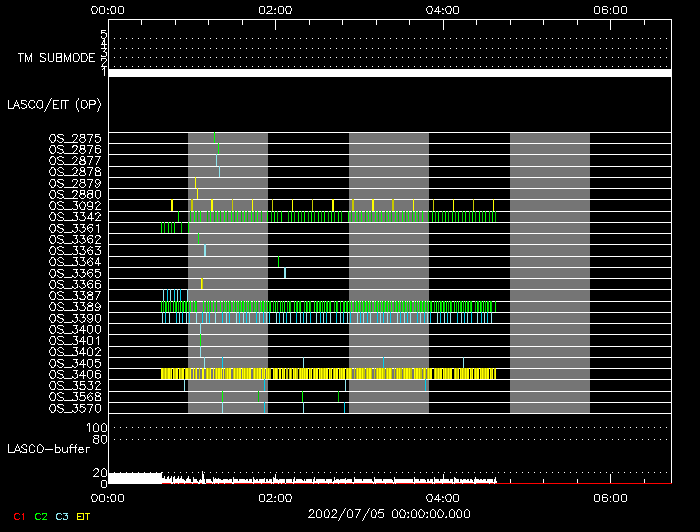
Task: Click the 04:00 label on bottom axis
Action: click(443, 496)
